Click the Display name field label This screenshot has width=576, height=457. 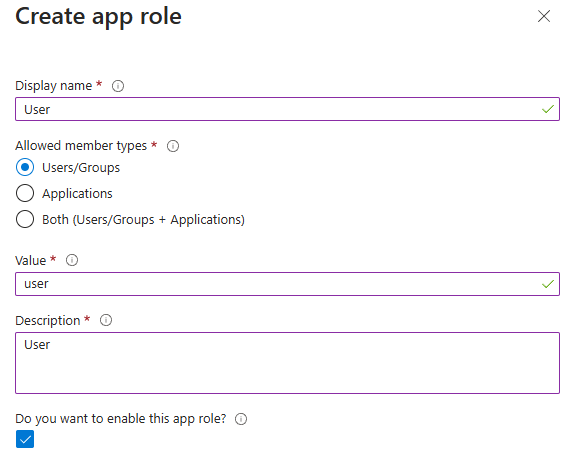coord(54,86)
